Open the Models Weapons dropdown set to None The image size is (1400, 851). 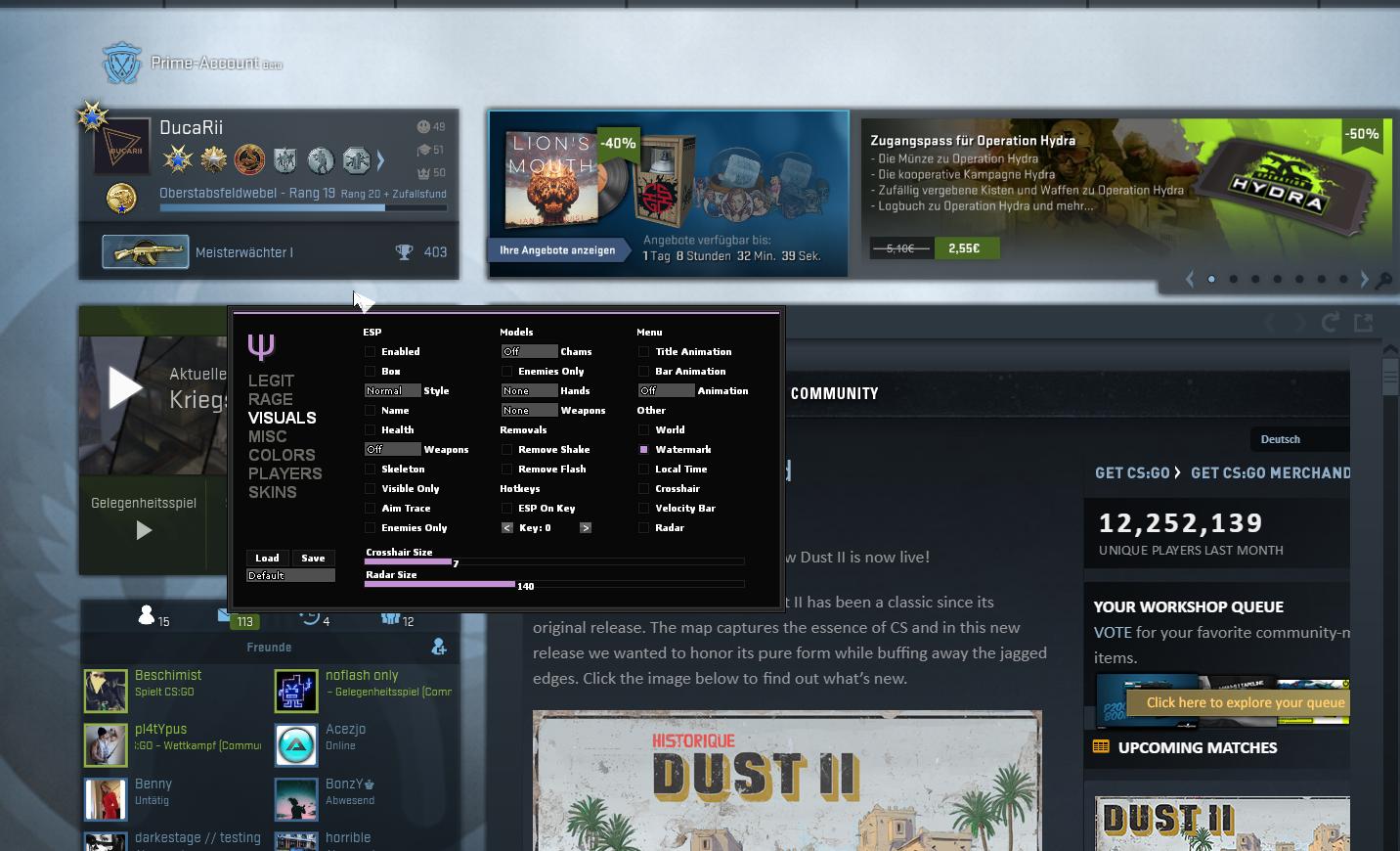(x=529, y=410)
